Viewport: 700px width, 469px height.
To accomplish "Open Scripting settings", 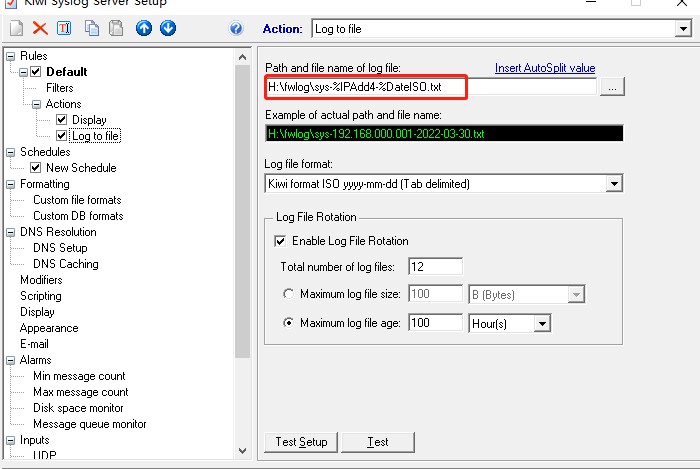I will click(41, 296).
